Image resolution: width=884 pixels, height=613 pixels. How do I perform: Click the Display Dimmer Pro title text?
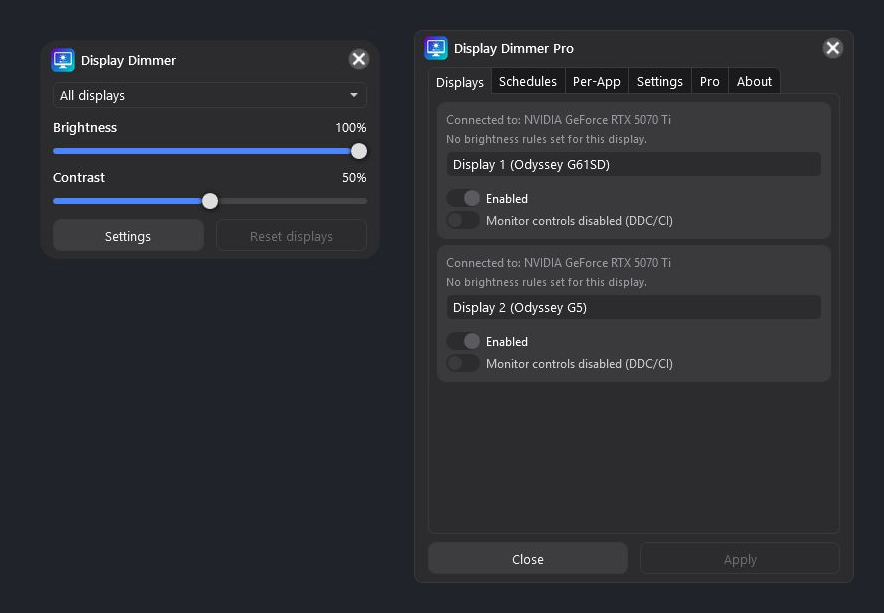514,48
